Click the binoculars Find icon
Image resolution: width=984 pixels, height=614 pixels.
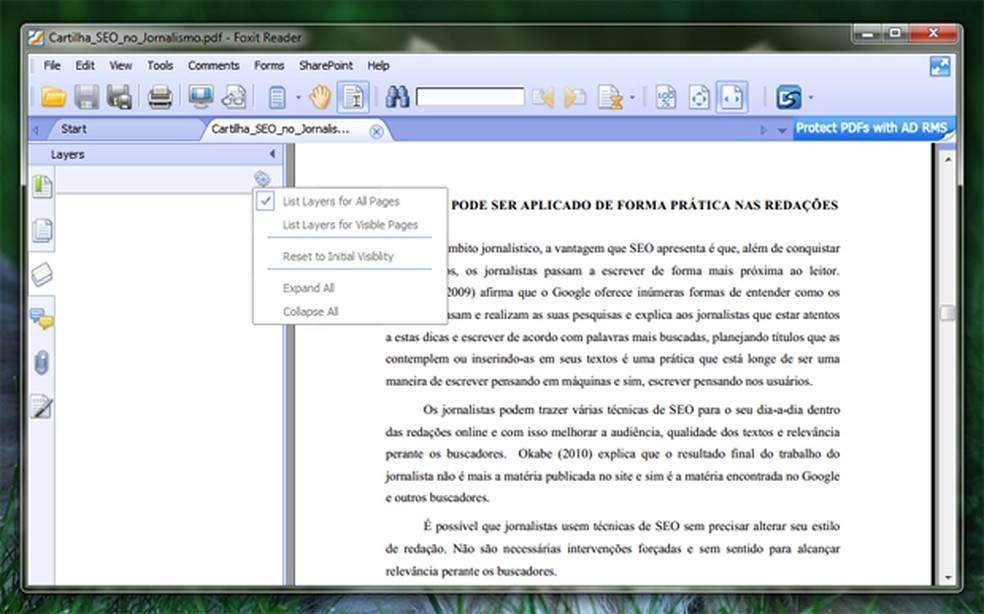click(x=397, y=97)
